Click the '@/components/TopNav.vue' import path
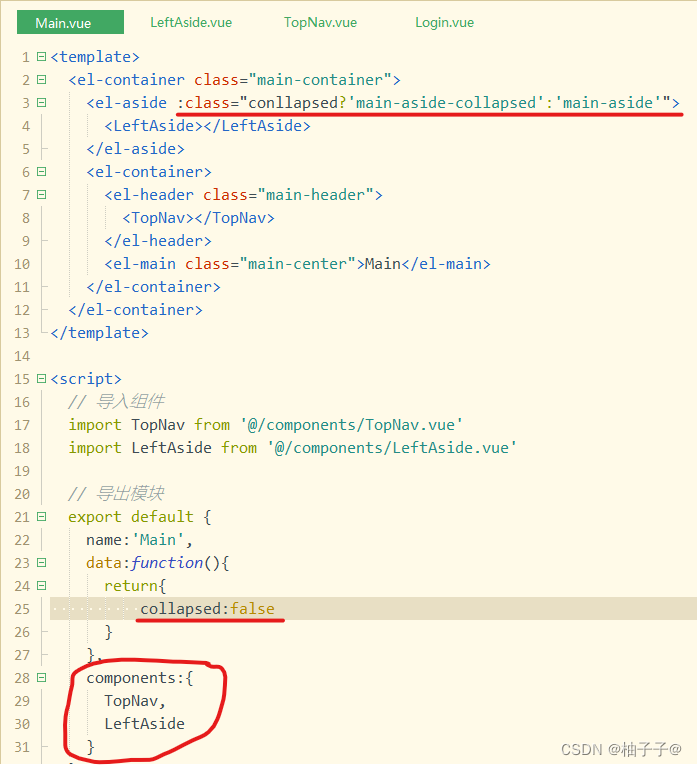The width and height of the screenshot is (697, 766). click(x=351, y=425)
